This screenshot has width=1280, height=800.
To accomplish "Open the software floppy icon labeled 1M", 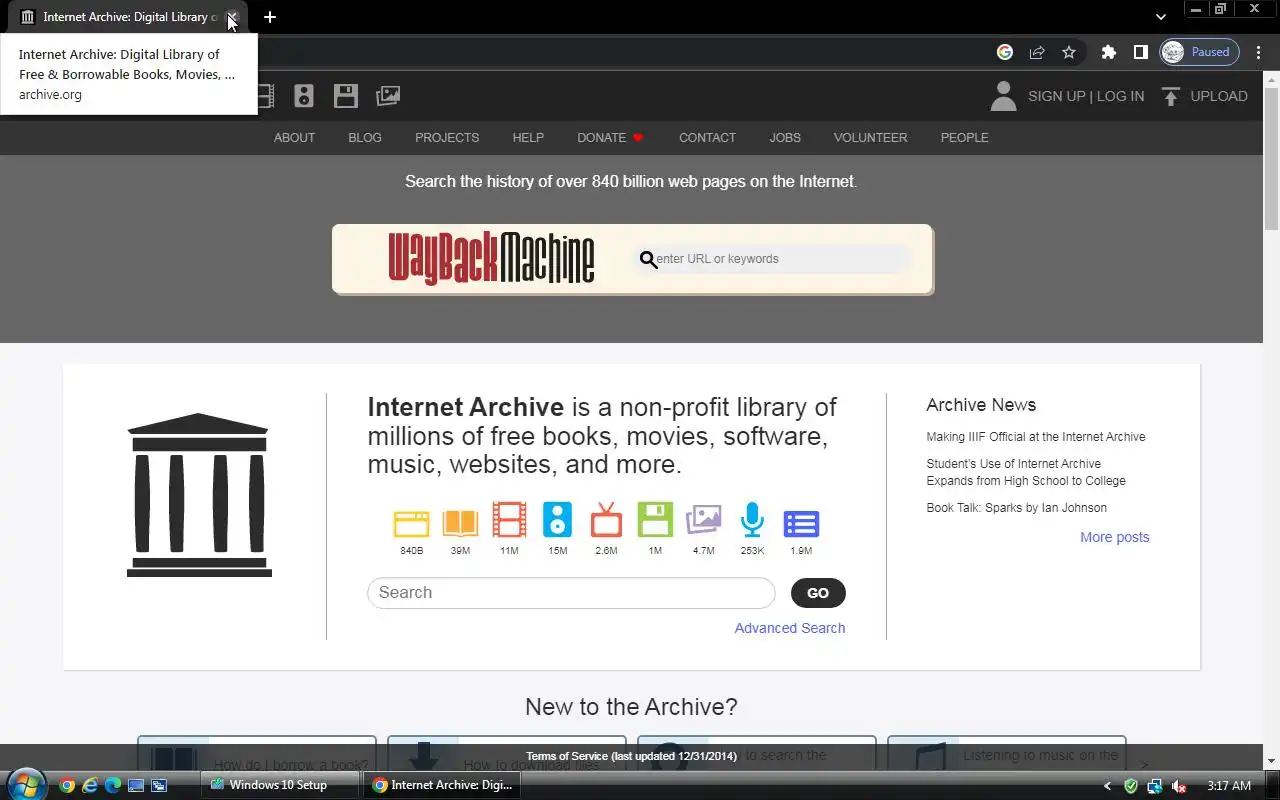I will 655,520.
